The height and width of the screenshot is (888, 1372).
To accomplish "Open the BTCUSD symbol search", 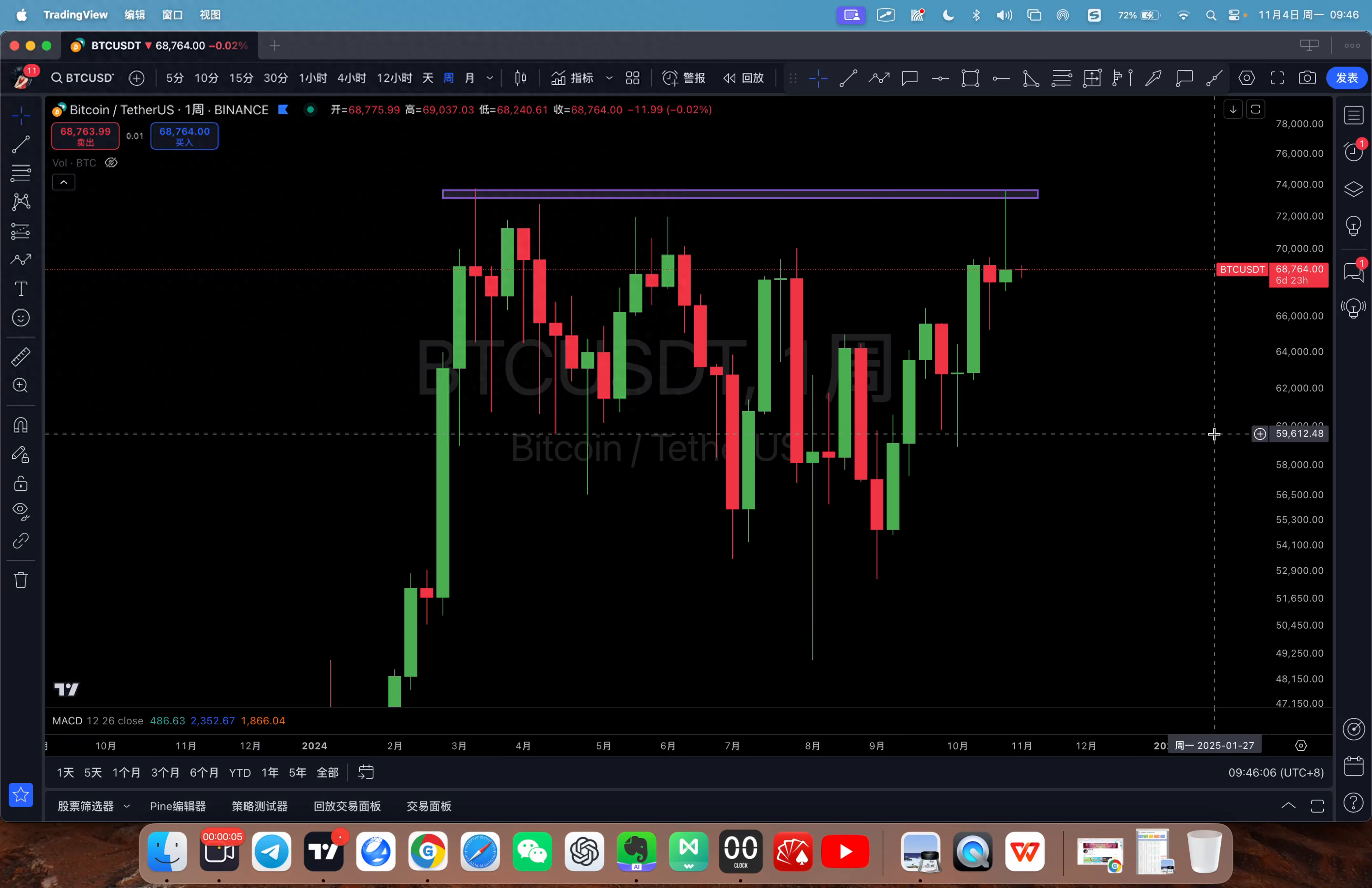I will click(83, 78).
